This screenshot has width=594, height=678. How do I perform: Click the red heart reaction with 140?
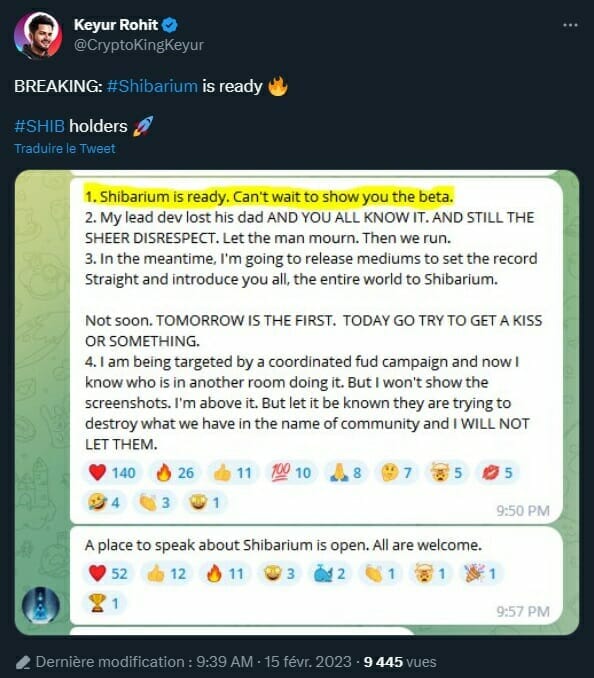[112, 473]
